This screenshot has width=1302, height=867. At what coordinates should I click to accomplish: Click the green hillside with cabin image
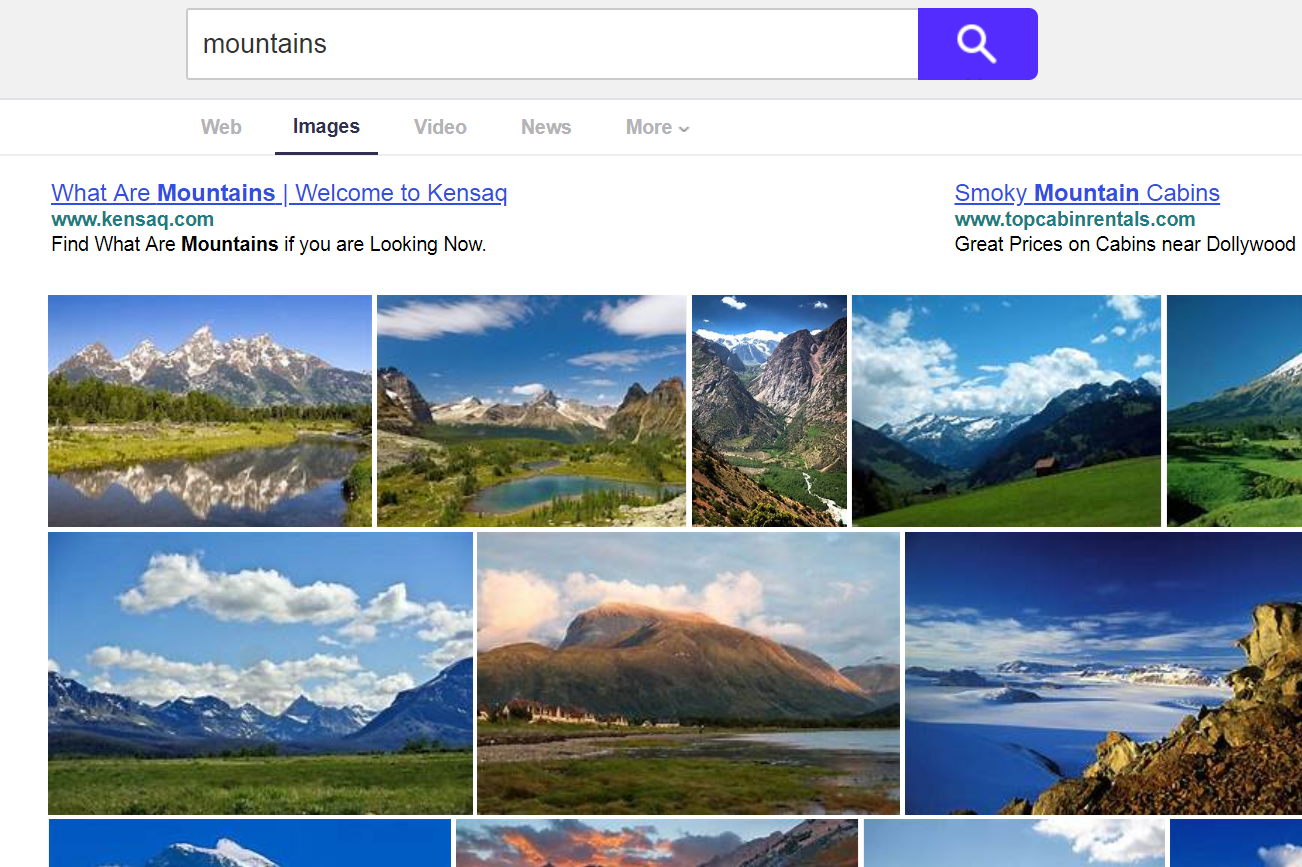tap(1006, 411)
